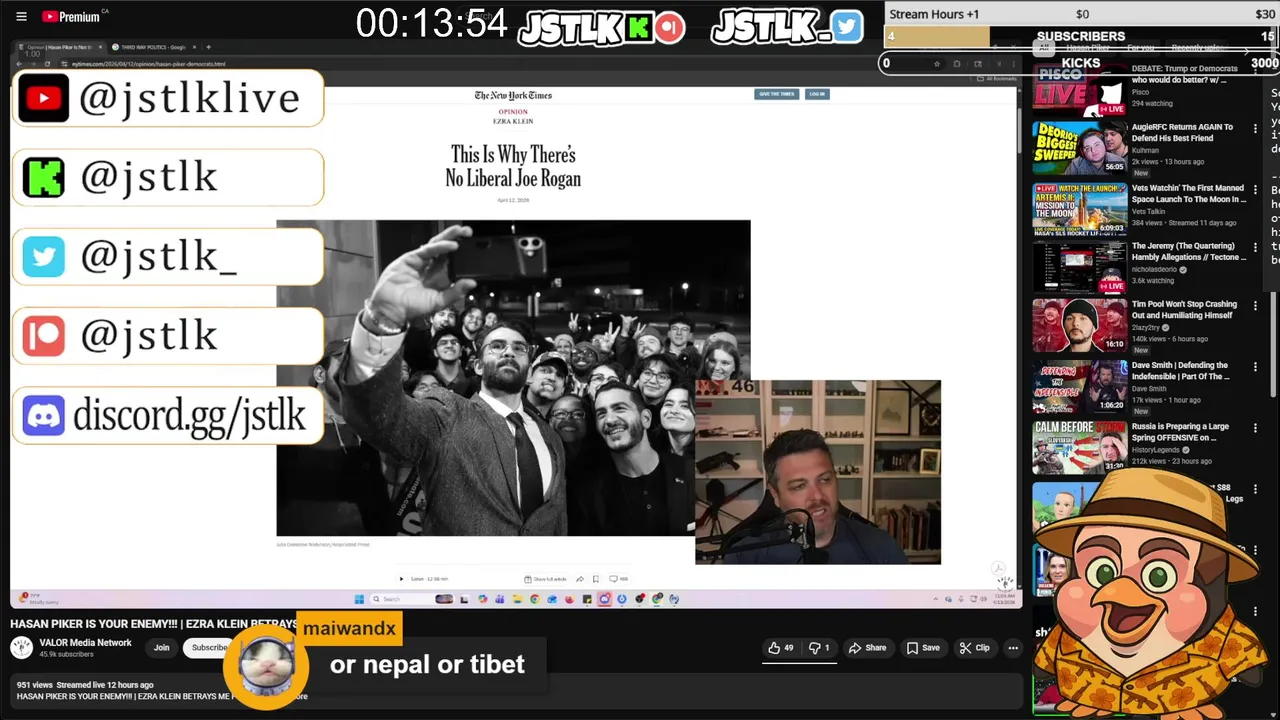Image resolution: width=1280 pixels, height=720 pixels.
Task: Like the video with 49 likes
Action: click(x=781, y=648)
